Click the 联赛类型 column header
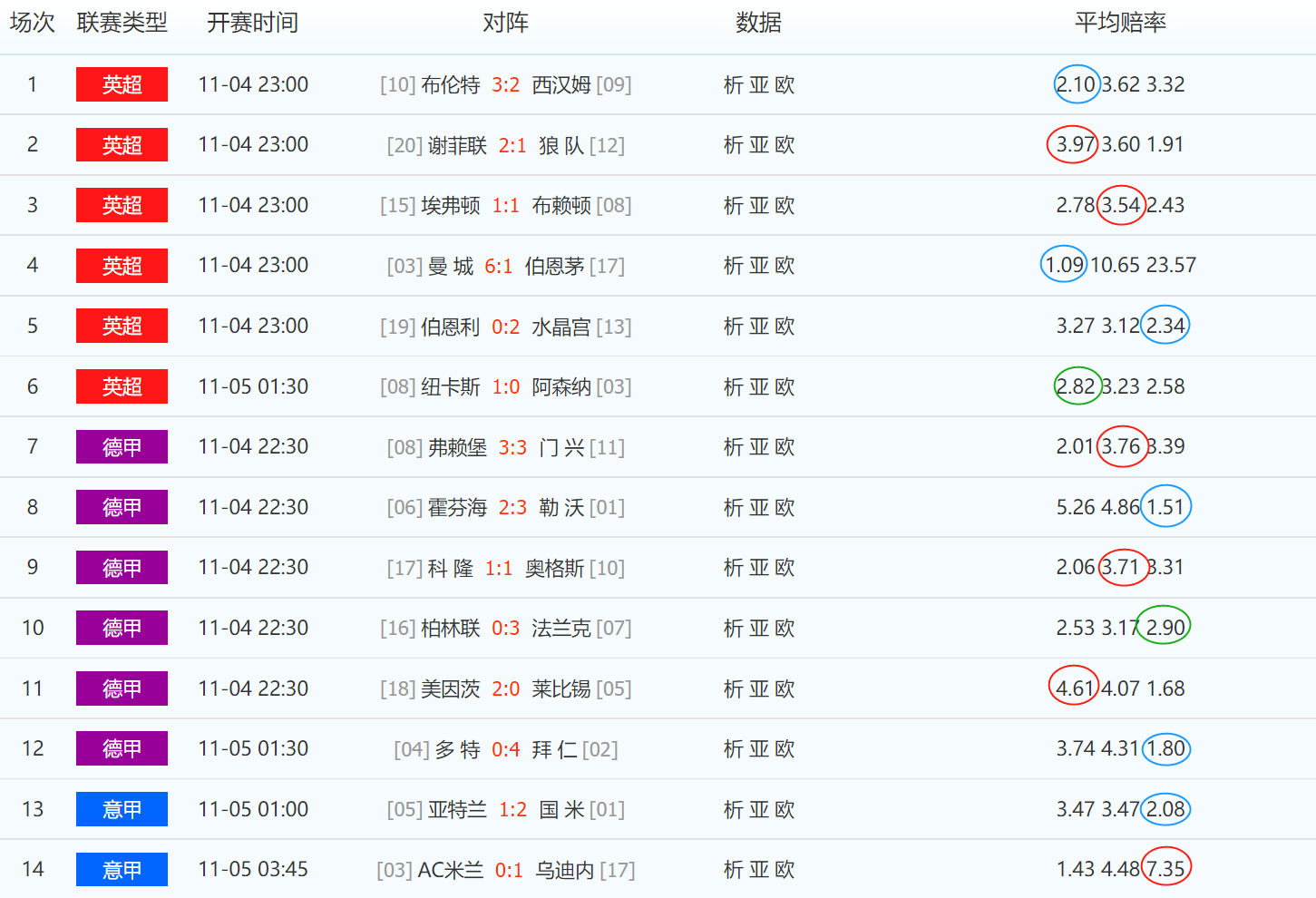1316x898 pixels. click(122, 23)
